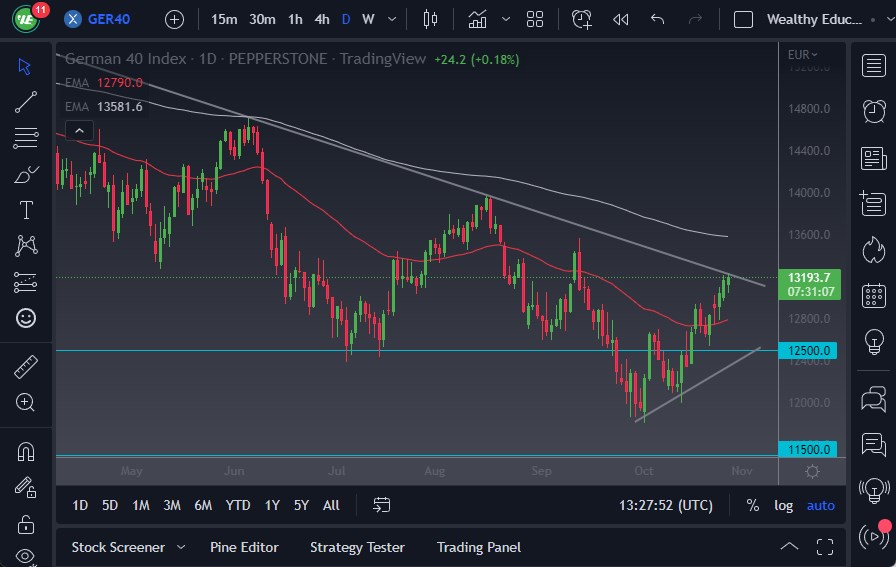Toggle auto scale on price axis
Viewport: 896px width, 567px height.
820,505
